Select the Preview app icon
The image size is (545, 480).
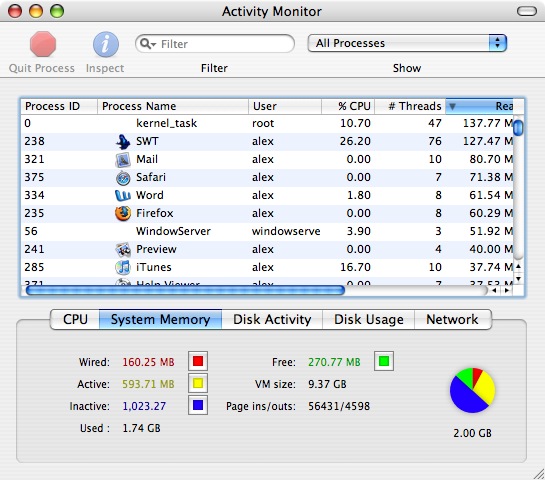[x=123, y=249]
